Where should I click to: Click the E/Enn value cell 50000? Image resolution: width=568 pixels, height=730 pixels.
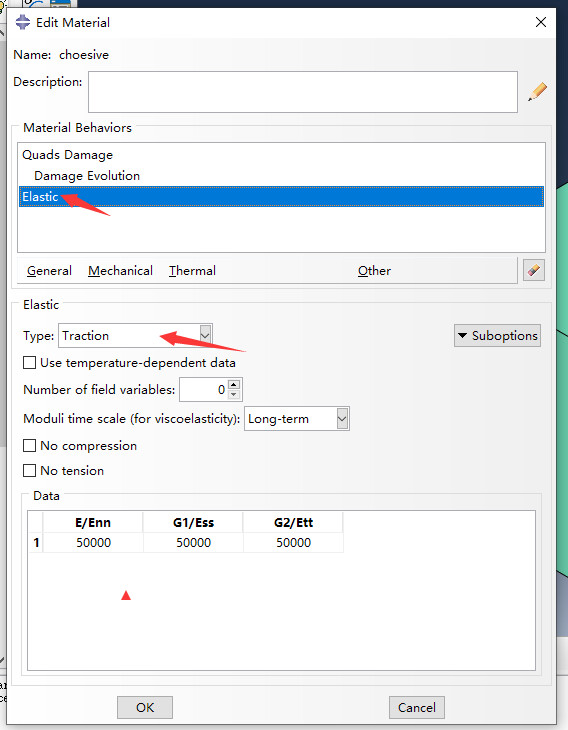pos(93,542)
